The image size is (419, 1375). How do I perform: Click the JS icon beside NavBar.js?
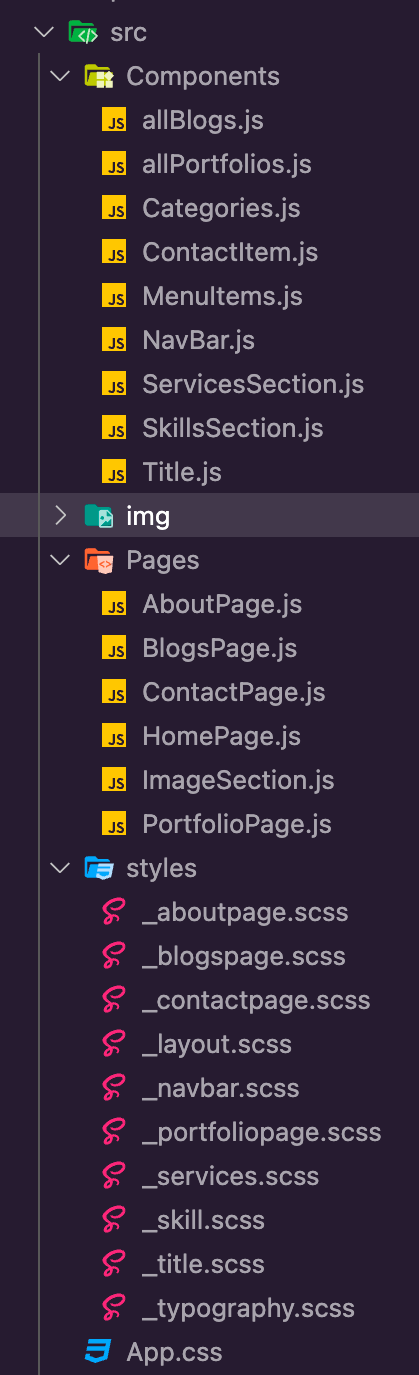tap(115, 340)
